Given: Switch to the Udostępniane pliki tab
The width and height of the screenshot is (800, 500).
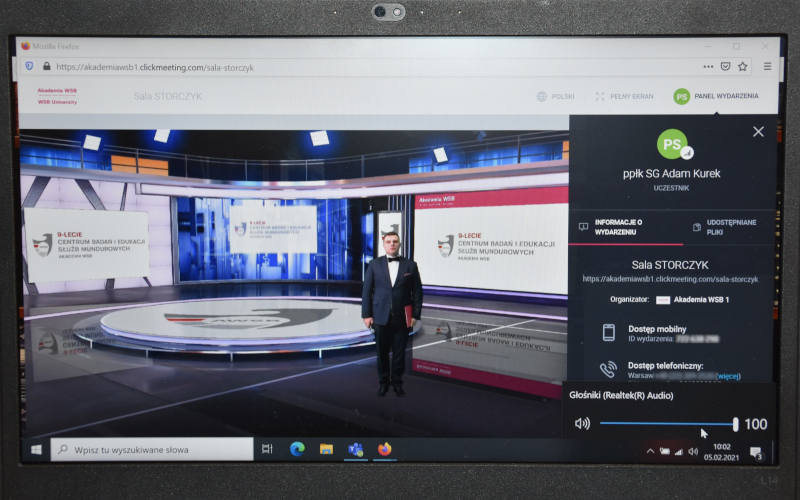Looking at the screenshot, I should tap(723, 226).
